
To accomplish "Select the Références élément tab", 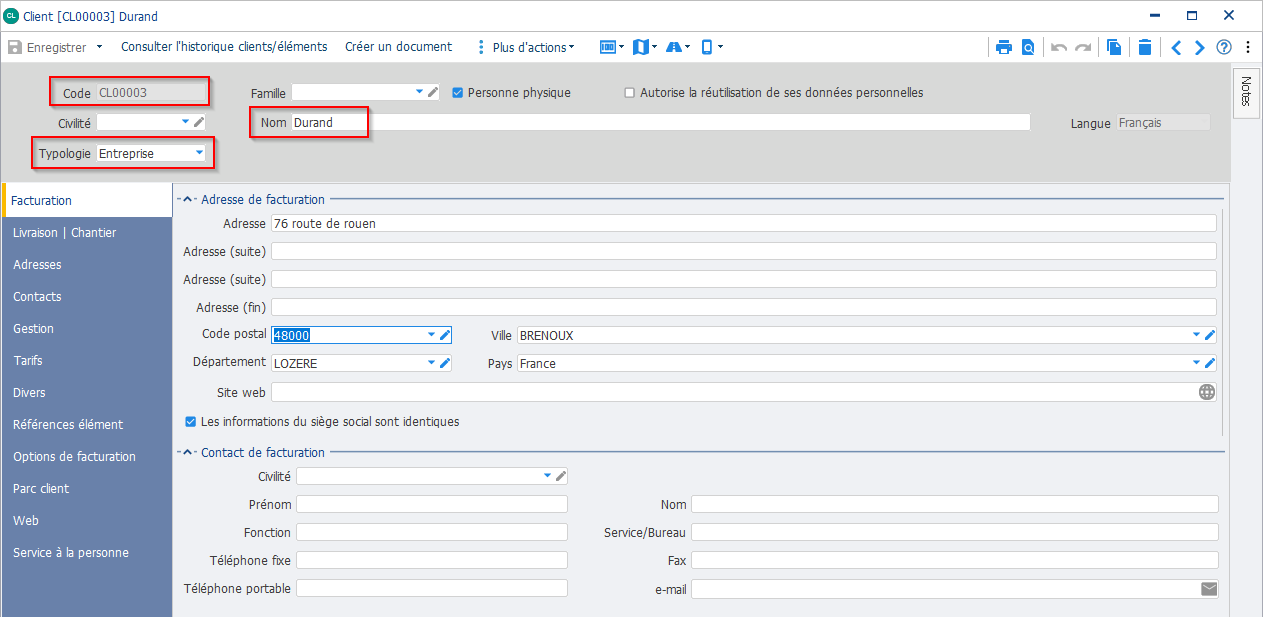I will 87,424.
